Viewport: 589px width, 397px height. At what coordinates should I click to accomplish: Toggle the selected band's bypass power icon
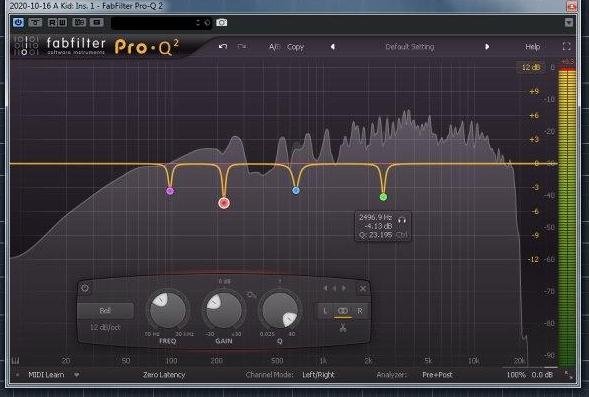[85, 288]
